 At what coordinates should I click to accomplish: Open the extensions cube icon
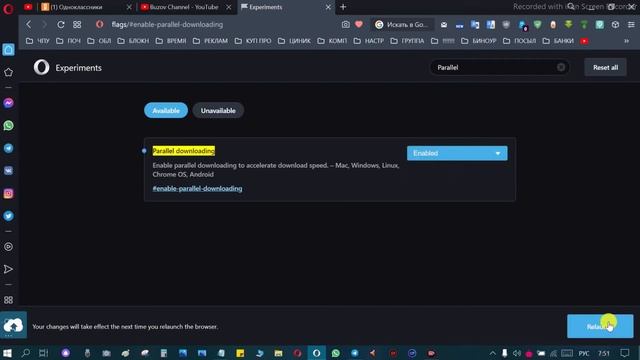pyautogui.click(x=616, y=24)
